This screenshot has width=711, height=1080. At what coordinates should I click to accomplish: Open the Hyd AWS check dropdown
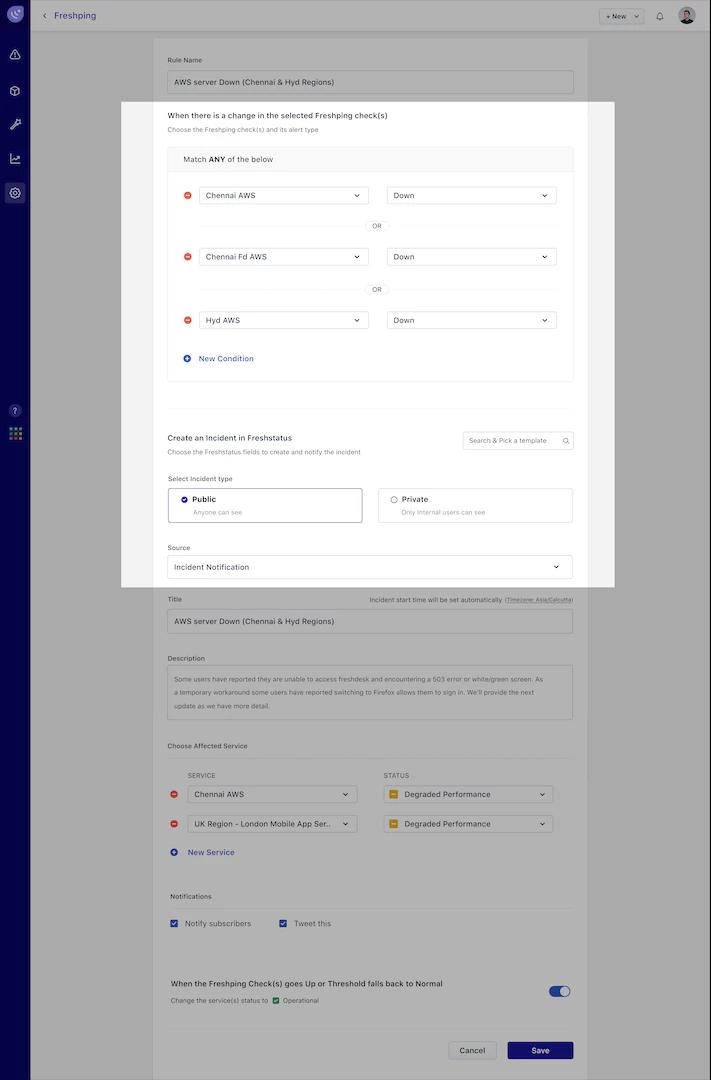(284, 320)
